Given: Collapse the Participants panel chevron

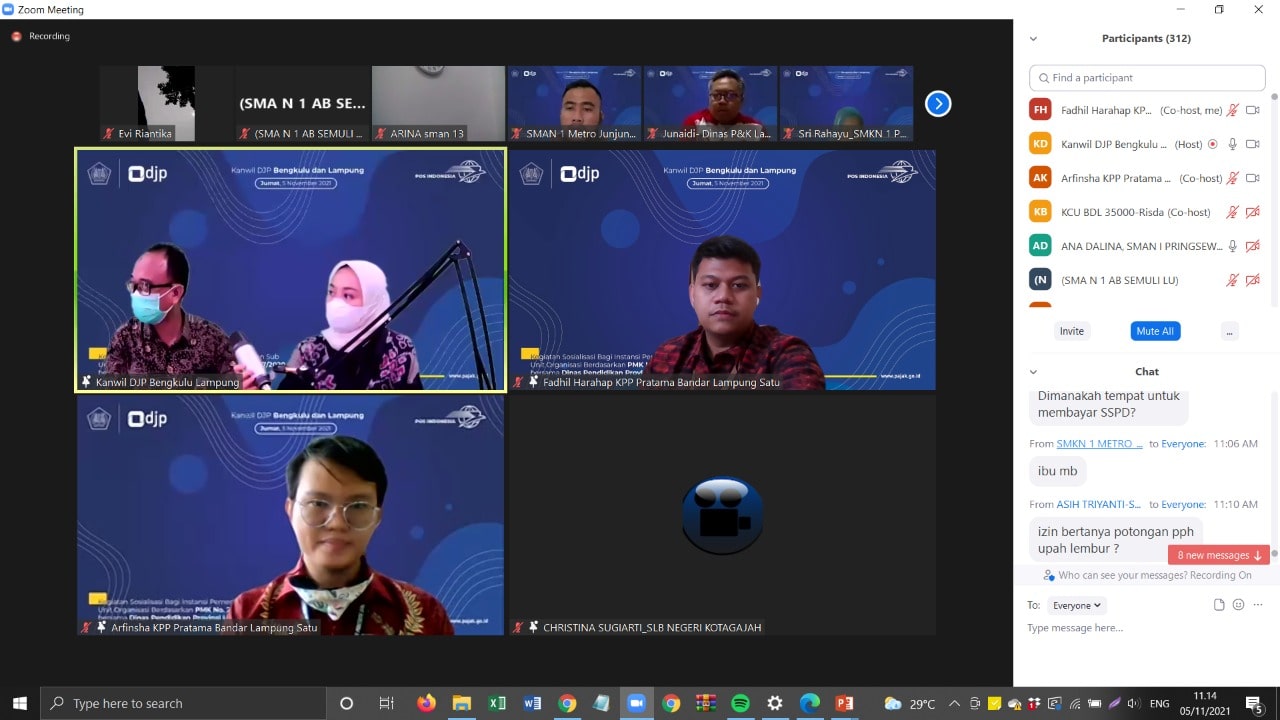Looking at the screenshot, I should 1033,39.
